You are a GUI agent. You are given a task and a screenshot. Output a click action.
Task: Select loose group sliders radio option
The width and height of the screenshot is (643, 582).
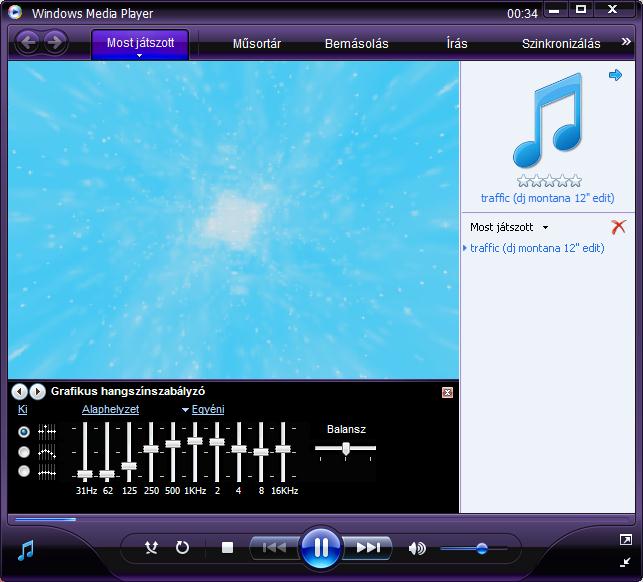pos(24,452)
